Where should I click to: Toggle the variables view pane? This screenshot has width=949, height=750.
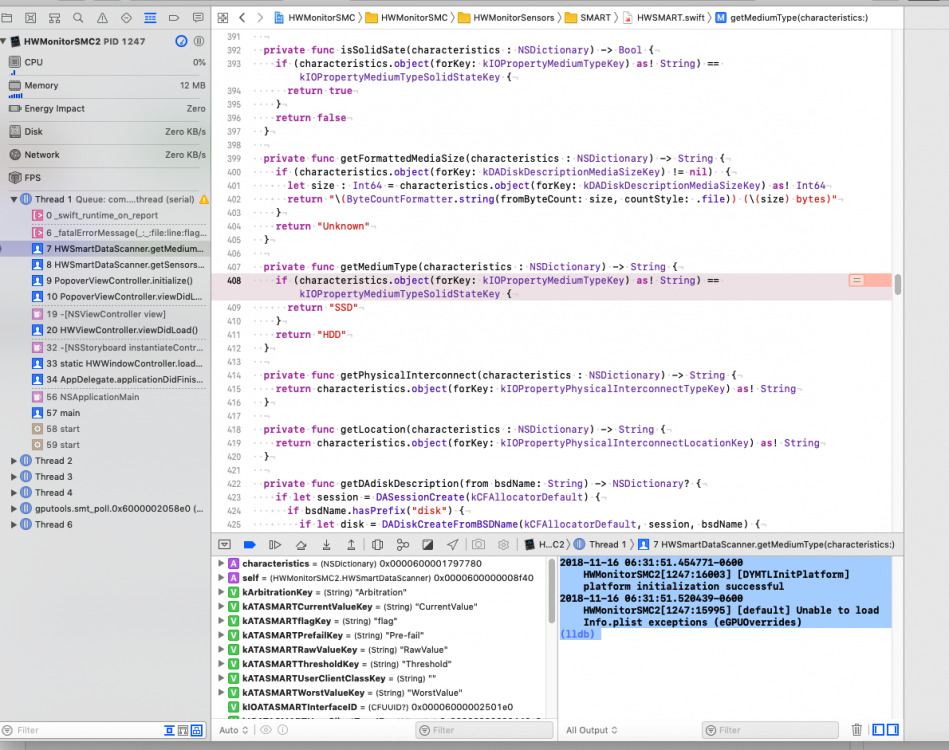tap(878, 730)
